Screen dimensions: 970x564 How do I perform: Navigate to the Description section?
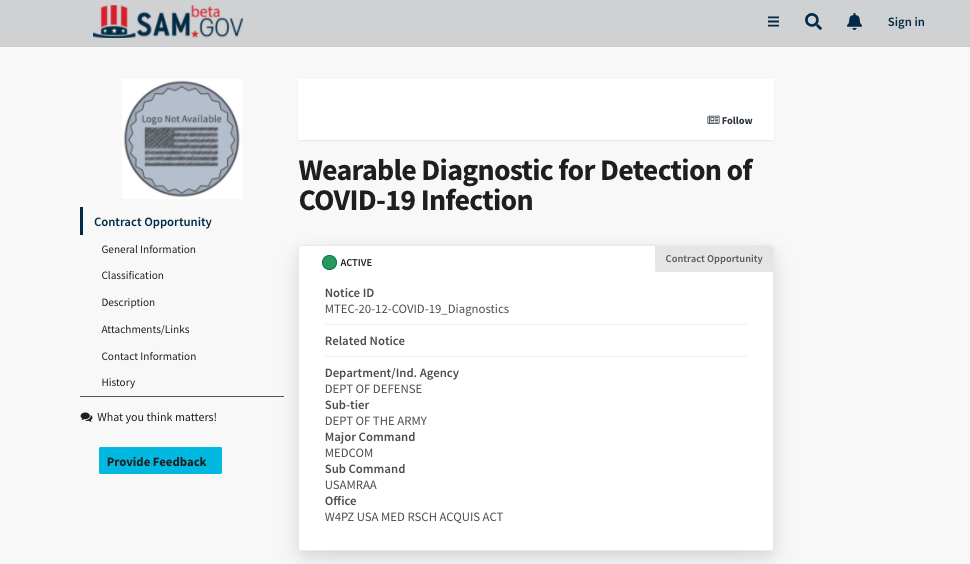click(x=128, y=302)
